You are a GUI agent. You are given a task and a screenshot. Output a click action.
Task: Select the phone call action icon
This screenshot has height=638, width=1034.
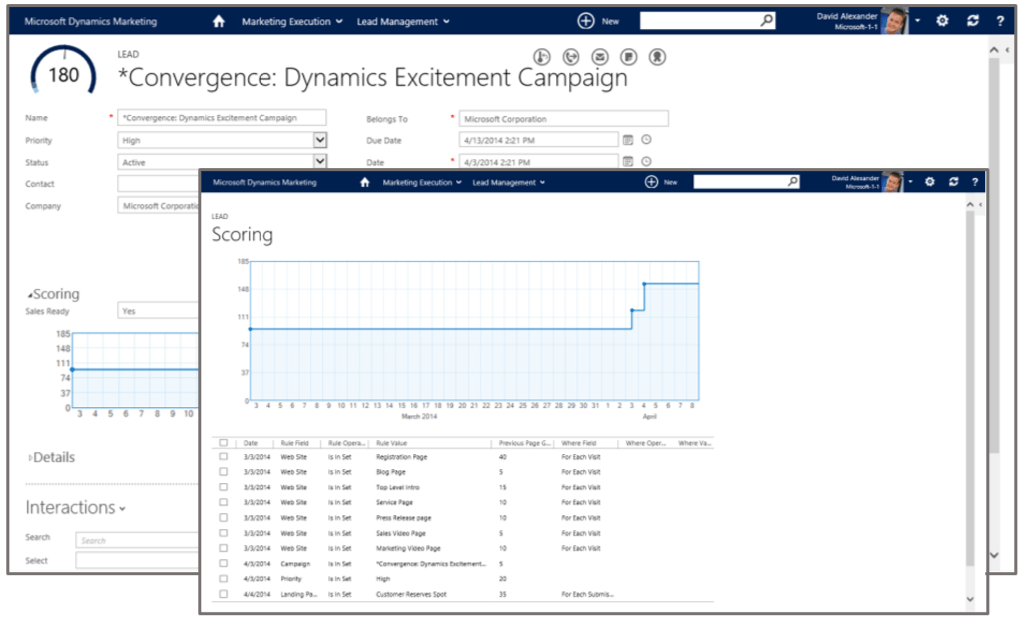(571, 57)
